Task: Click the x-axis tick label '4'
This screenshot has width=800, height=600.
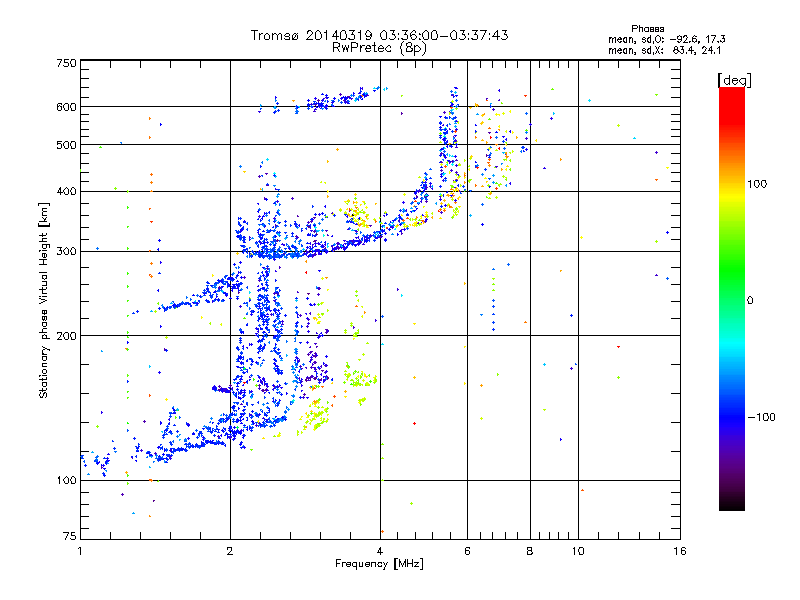Action: point(380,551)
